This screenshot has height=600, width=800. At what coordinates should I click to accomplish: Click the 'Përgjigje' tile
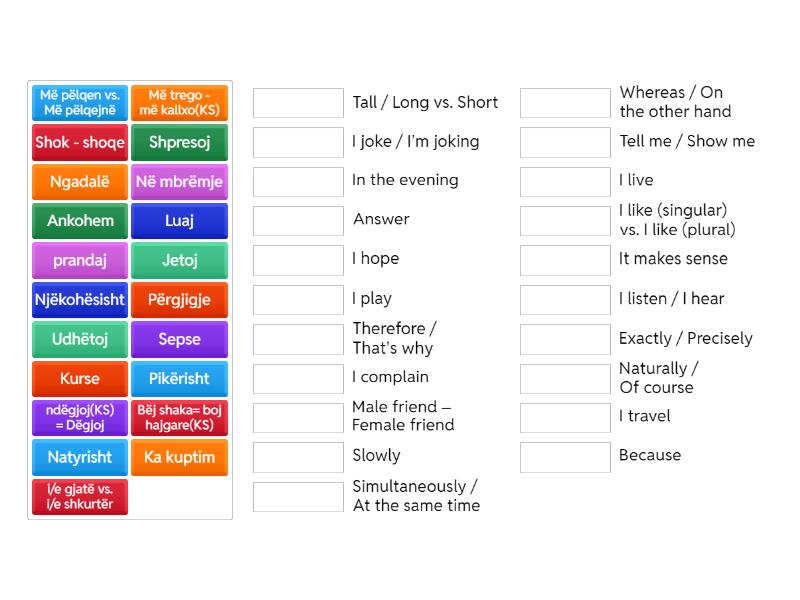(x=180, y=300)
